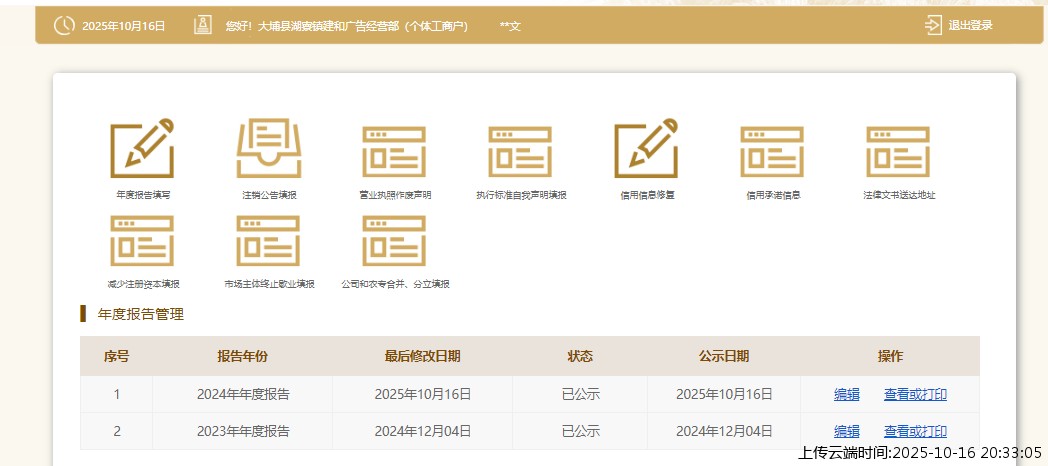Edit the 2024年年度报告 row

pos(846,394)
